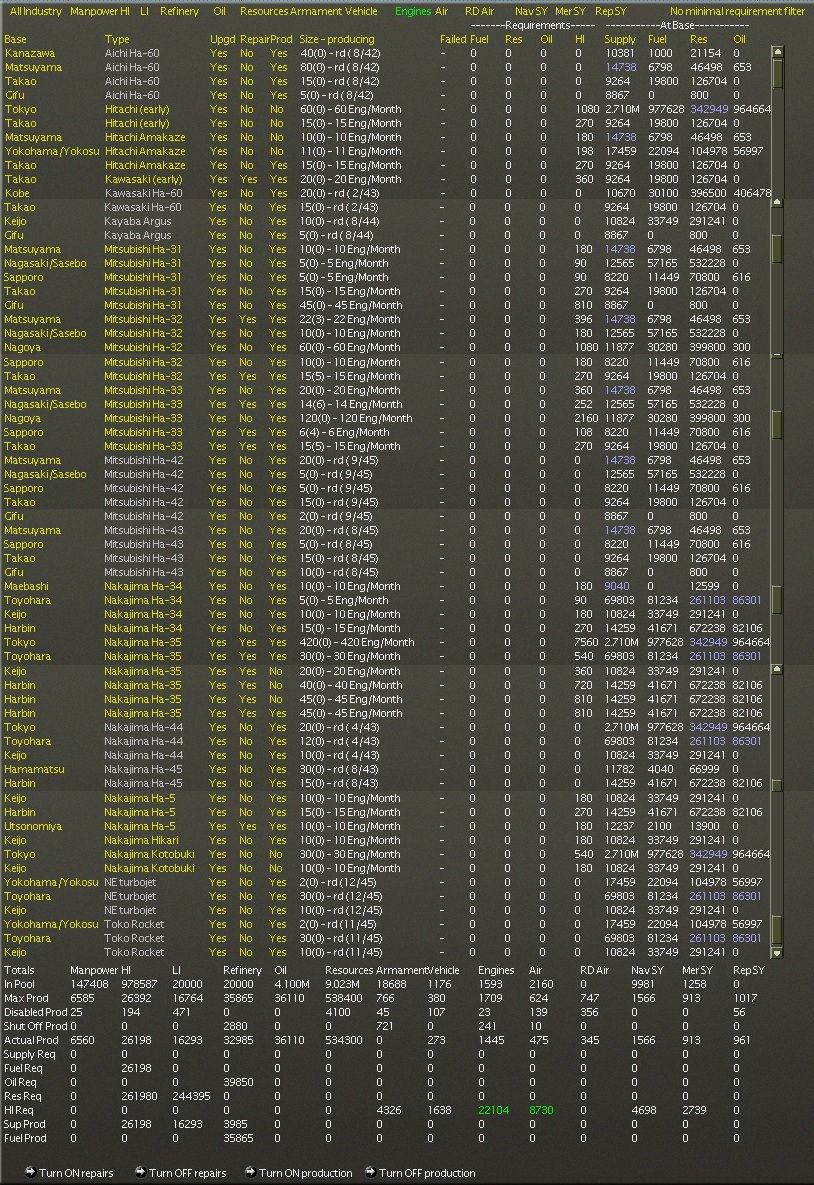Screen dimensions: 814x1185
Task: Click the scroll down arrow at list bottom
Action: [x=776, y=953]
